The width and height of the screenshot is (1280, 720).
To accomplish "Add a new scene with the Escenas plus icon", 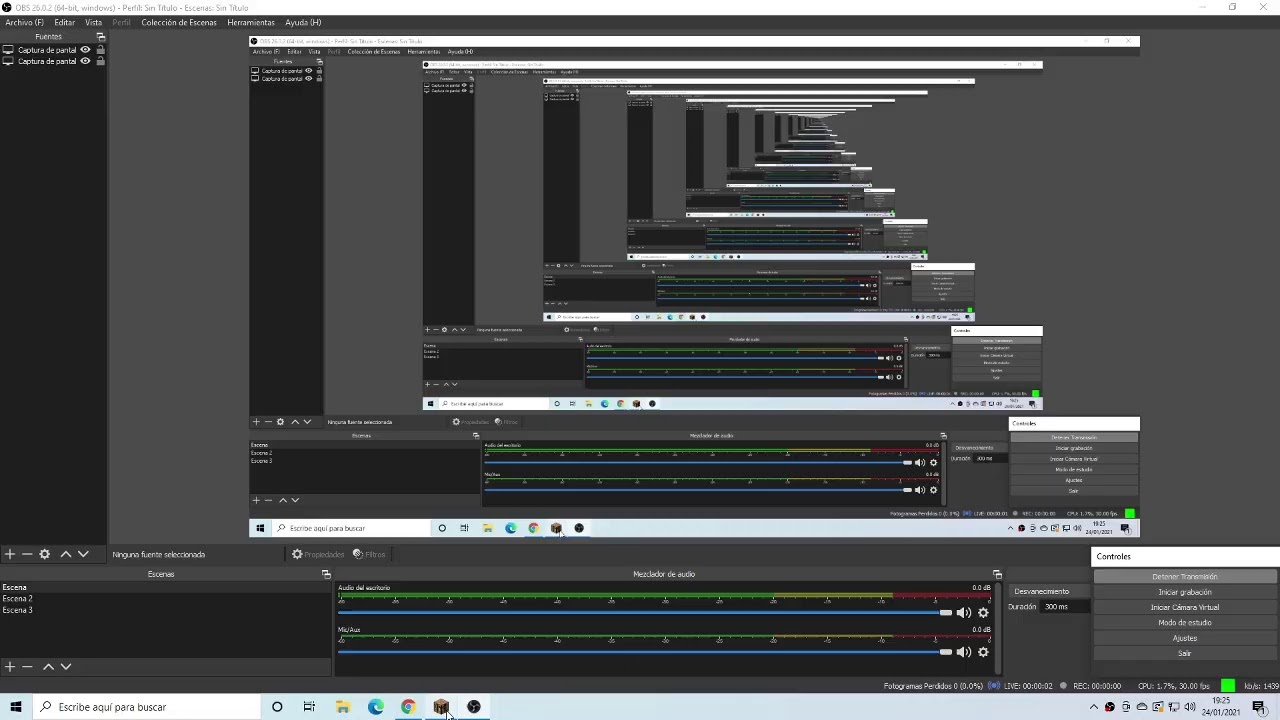I will coord(9,666).
